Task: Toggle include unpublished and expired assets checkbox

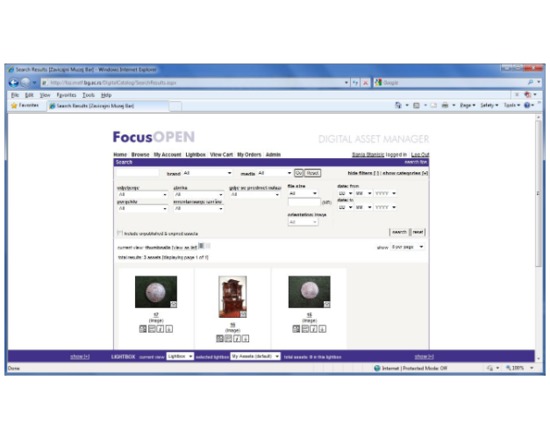Action: pyautogui.click(x=120, y=233)
